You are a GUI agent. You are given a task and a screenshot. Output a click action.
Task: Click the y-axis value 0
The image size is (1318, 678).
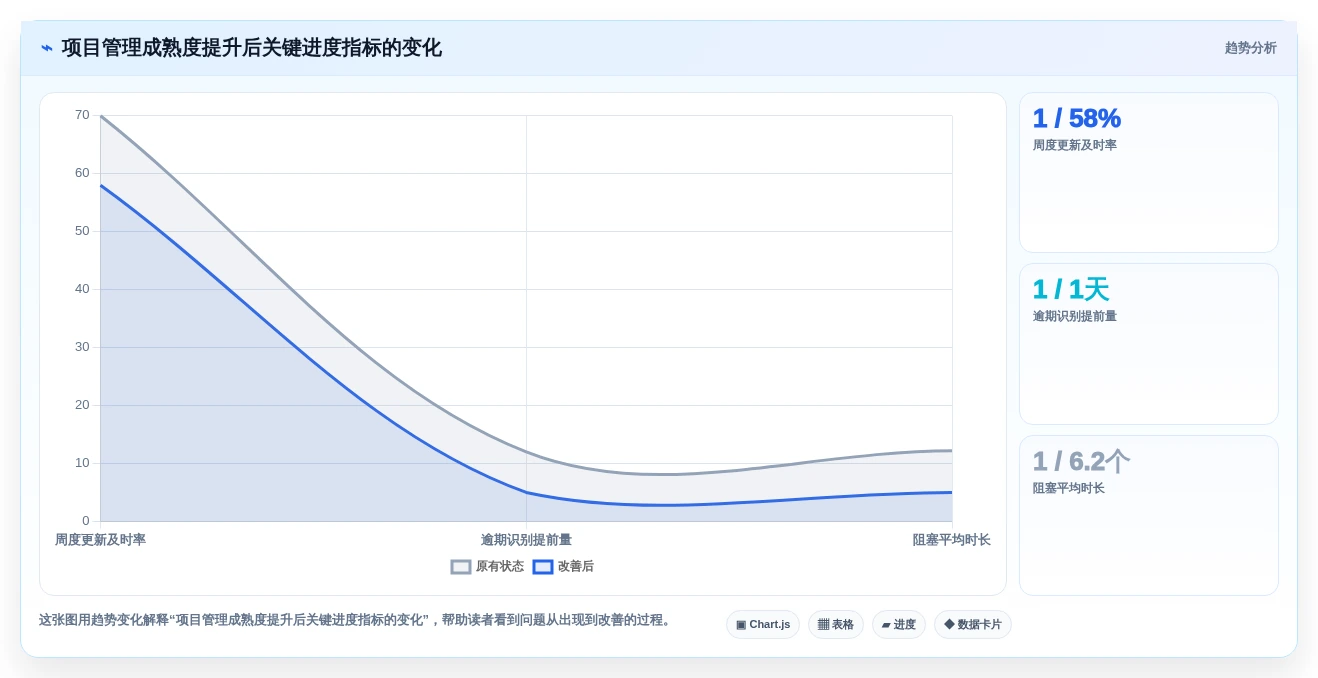click(x=86, y=521)
